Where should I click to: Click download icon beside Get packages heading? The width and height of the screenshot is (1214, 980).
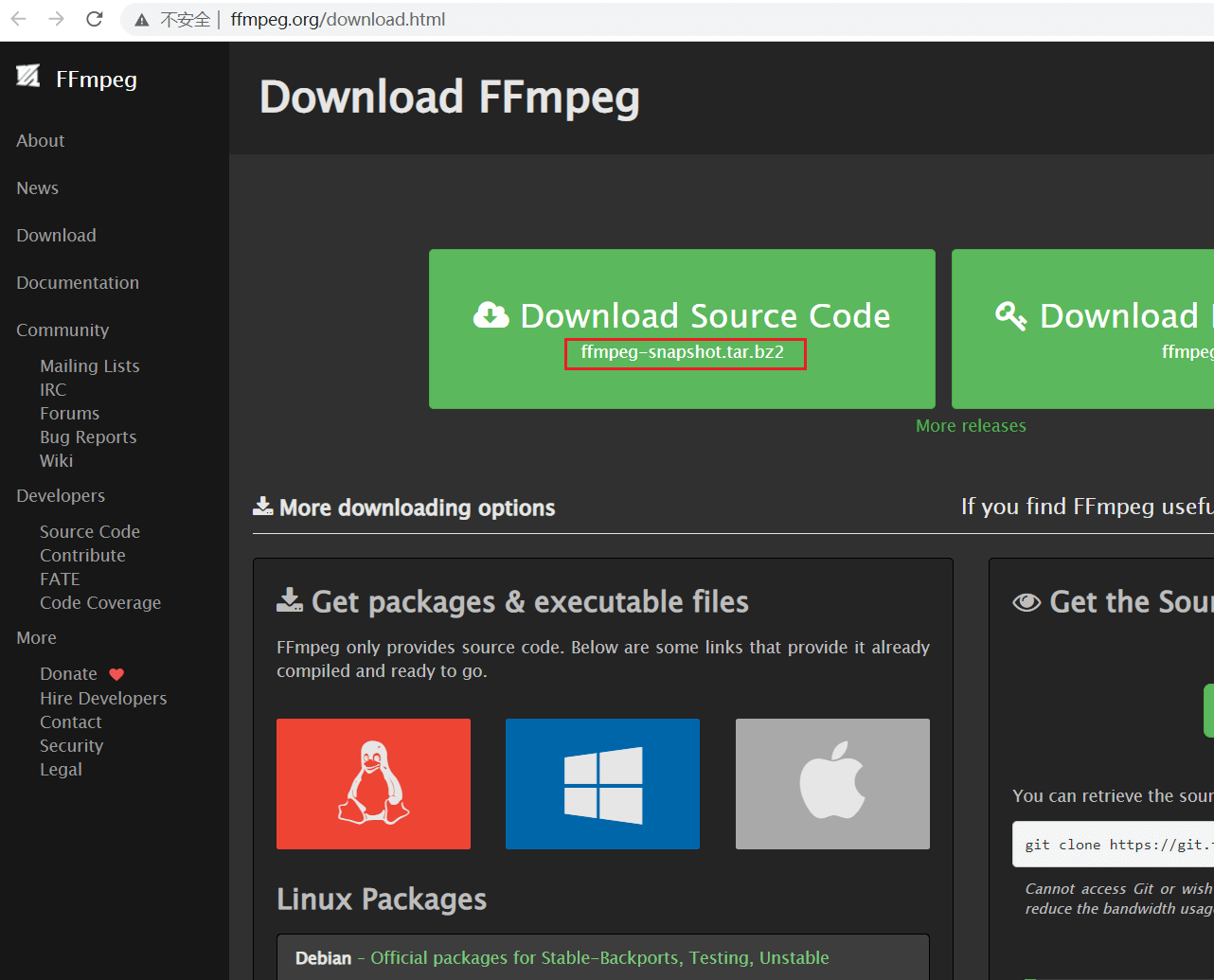290,600
